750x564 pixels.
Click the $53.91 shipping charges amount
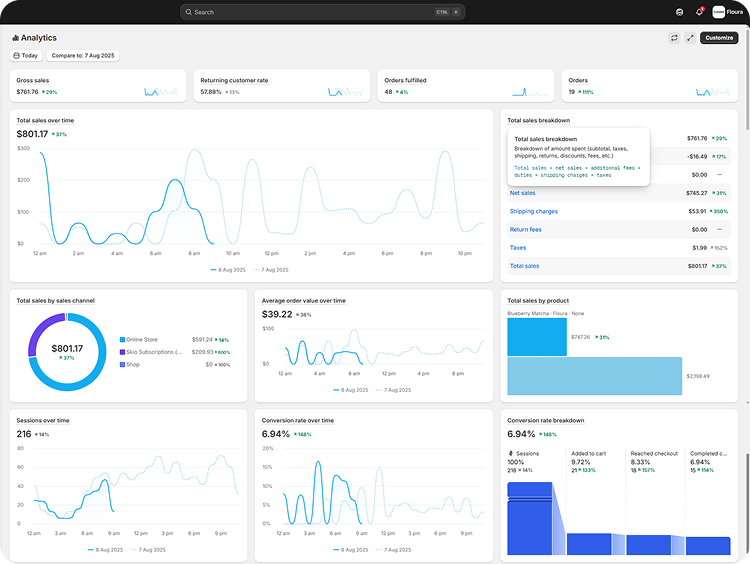(x=697, y=211)
